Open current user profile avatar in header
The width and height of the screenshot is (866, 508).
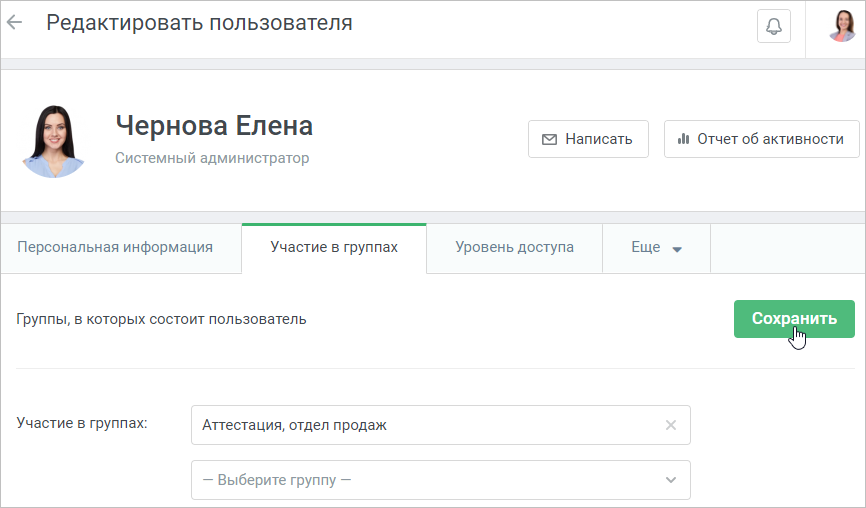pos(842,26)
